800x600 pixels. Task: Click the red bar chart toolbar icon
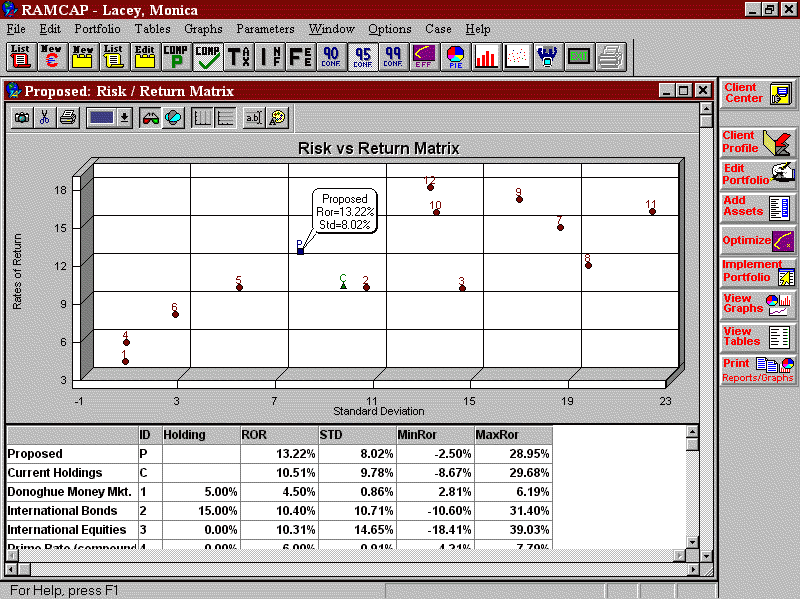486,57
